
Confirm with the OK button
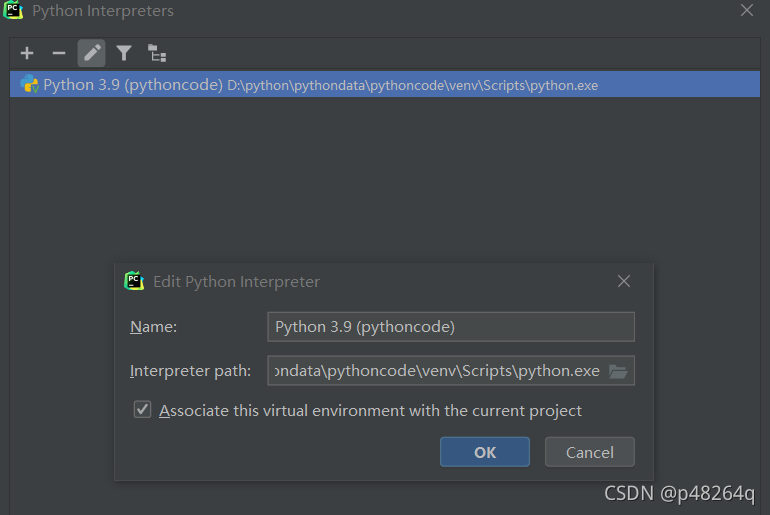[x=485, y=452]
